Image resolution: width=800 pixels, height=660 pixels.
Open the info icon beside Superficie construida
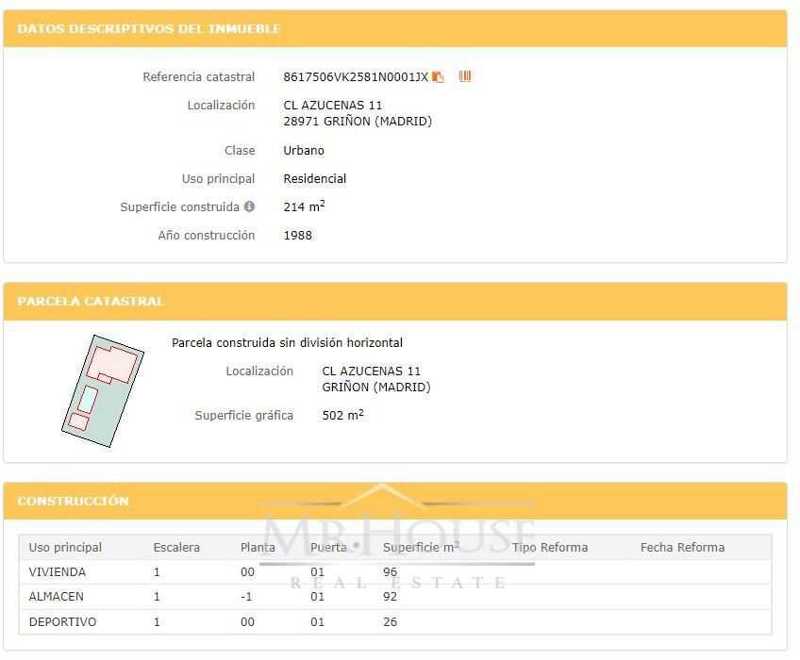[x=249, y=207]
